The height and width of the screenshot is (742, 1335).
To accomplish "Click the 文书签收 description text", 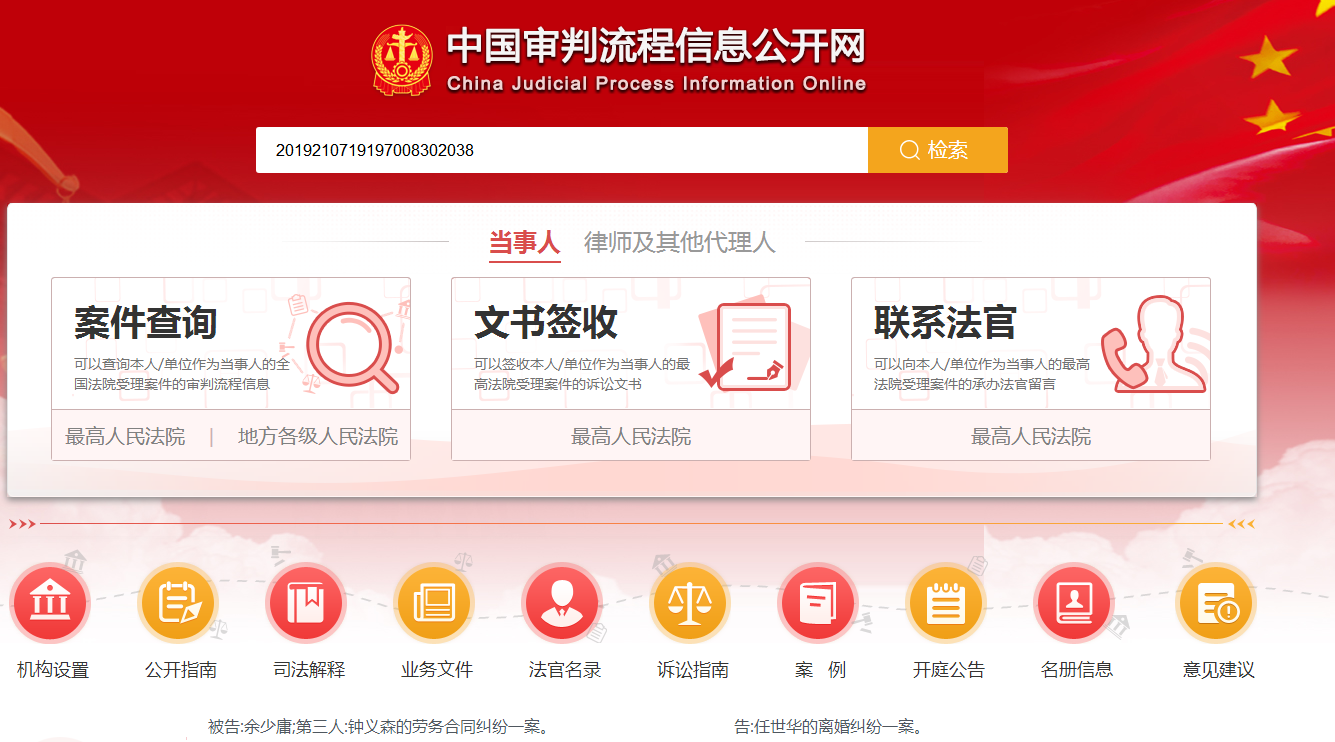I will (582, 374).
